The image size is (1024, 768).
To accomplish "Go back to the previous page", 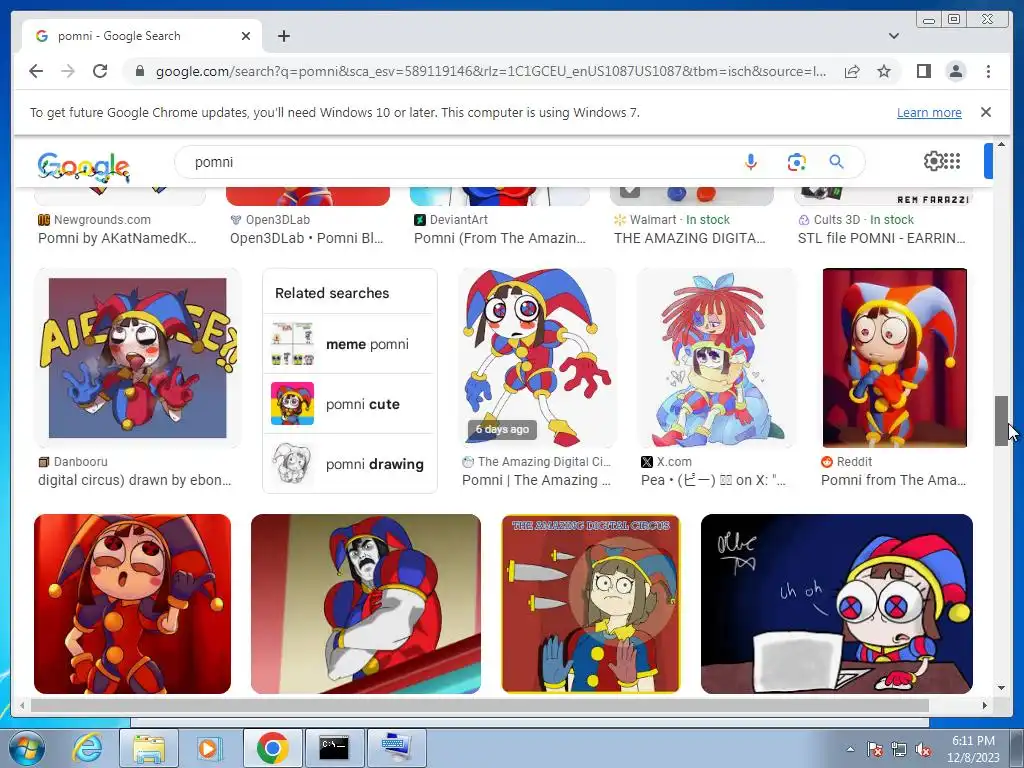I will (36, 71).
